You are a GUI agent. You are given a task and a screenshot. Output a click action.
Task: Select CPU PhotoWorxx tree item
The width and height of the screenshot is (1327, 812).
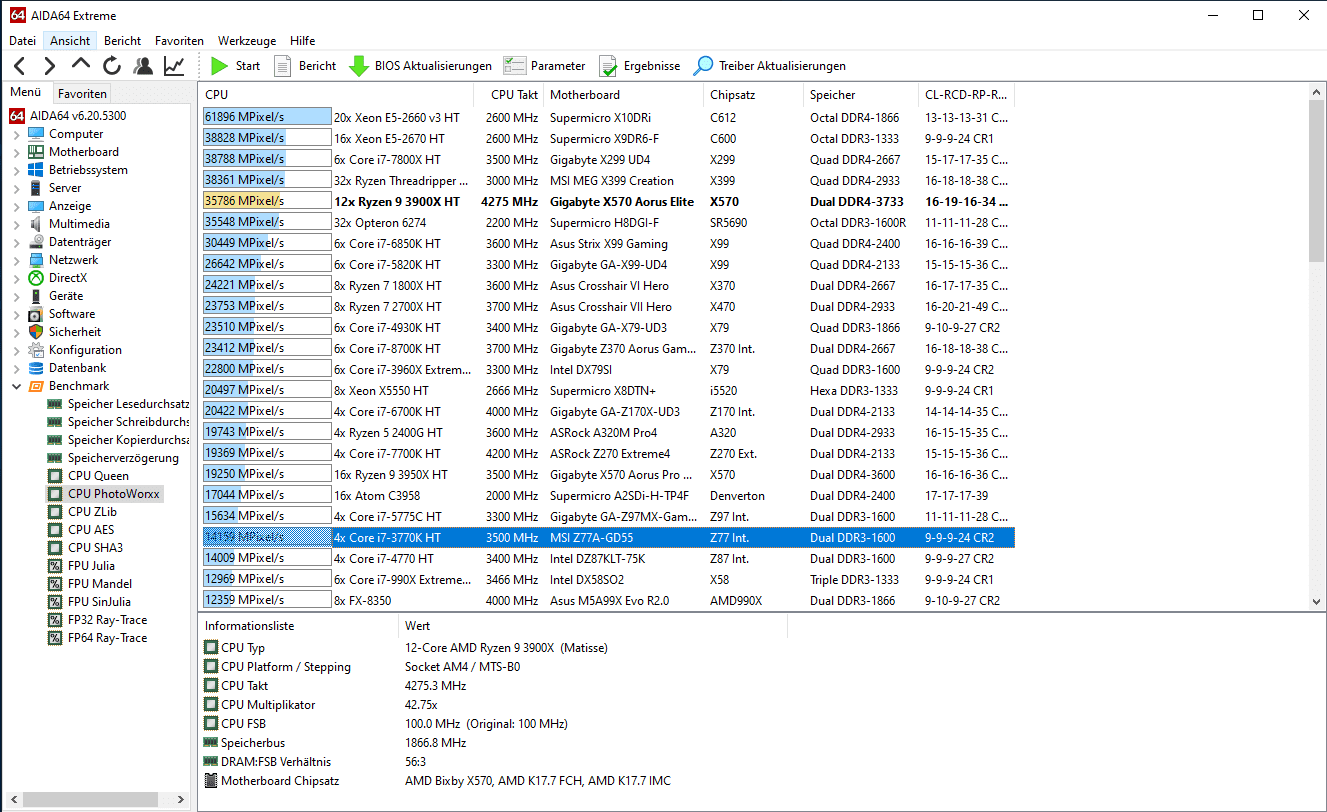coord(104,494)
